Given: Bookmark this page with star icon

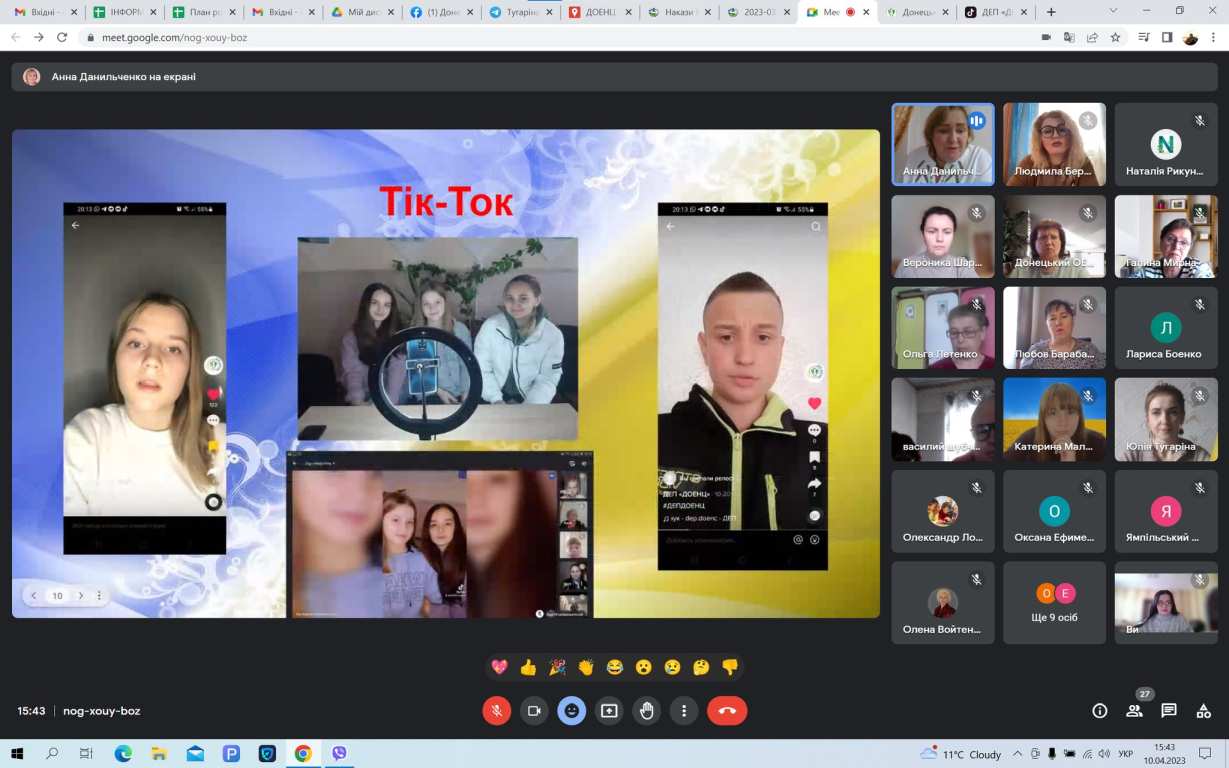Looking at the screenshot, I should pyautogui.click(x=1115, y=37).
